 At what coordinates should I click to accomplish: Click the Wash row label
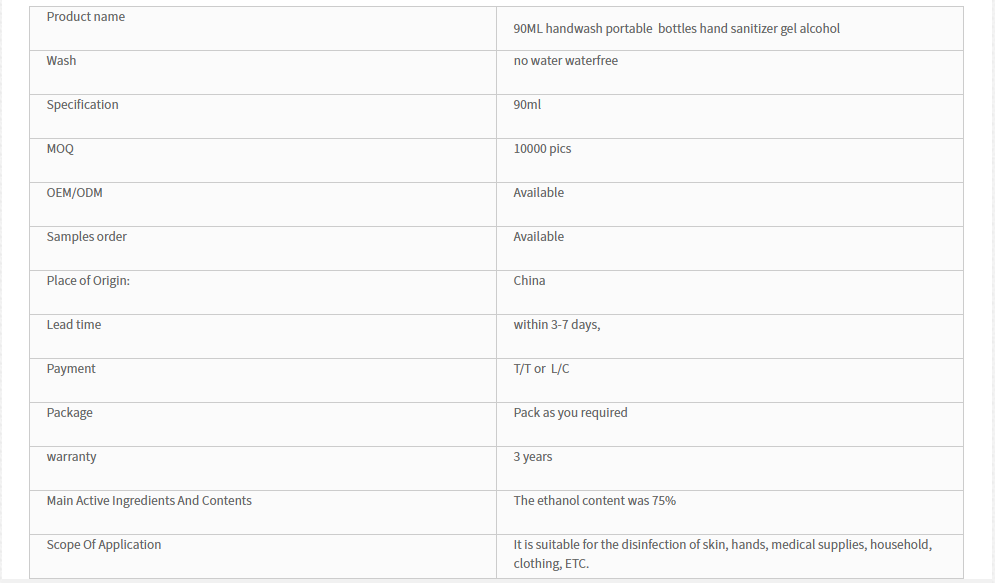pyautogui.click(x=61, y=61)
